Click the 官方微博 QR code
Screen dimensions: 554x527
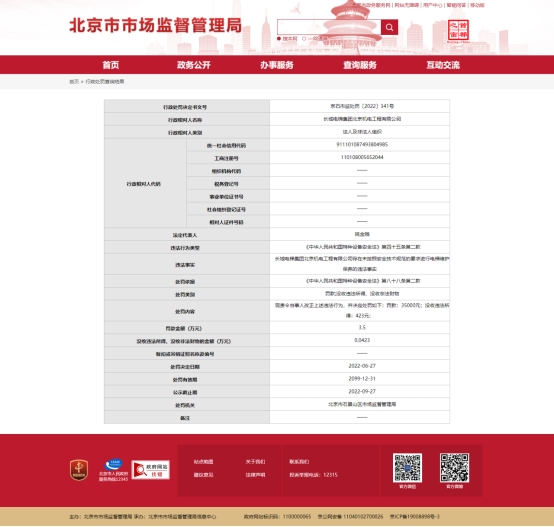point(454,468)
